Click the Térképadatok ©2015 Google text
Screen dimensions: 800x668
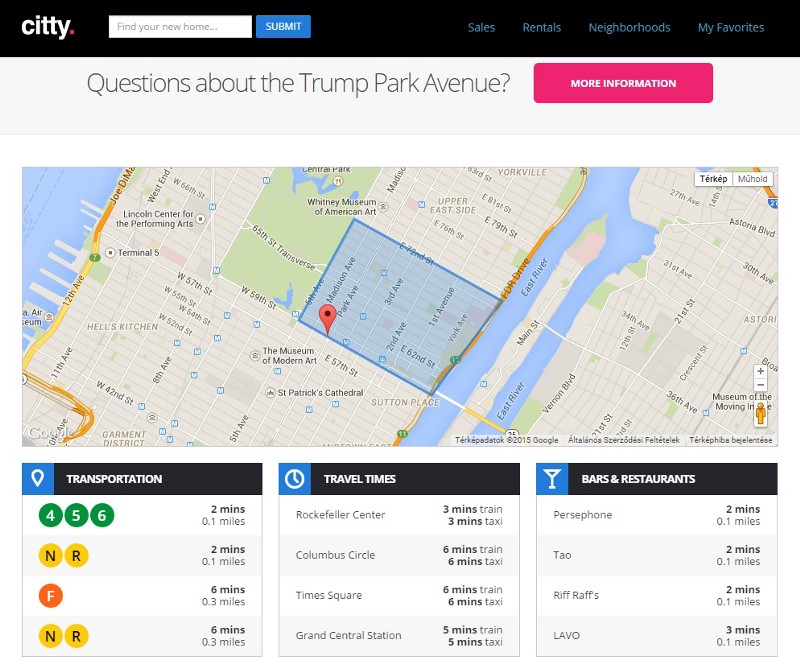coord(506,440)
